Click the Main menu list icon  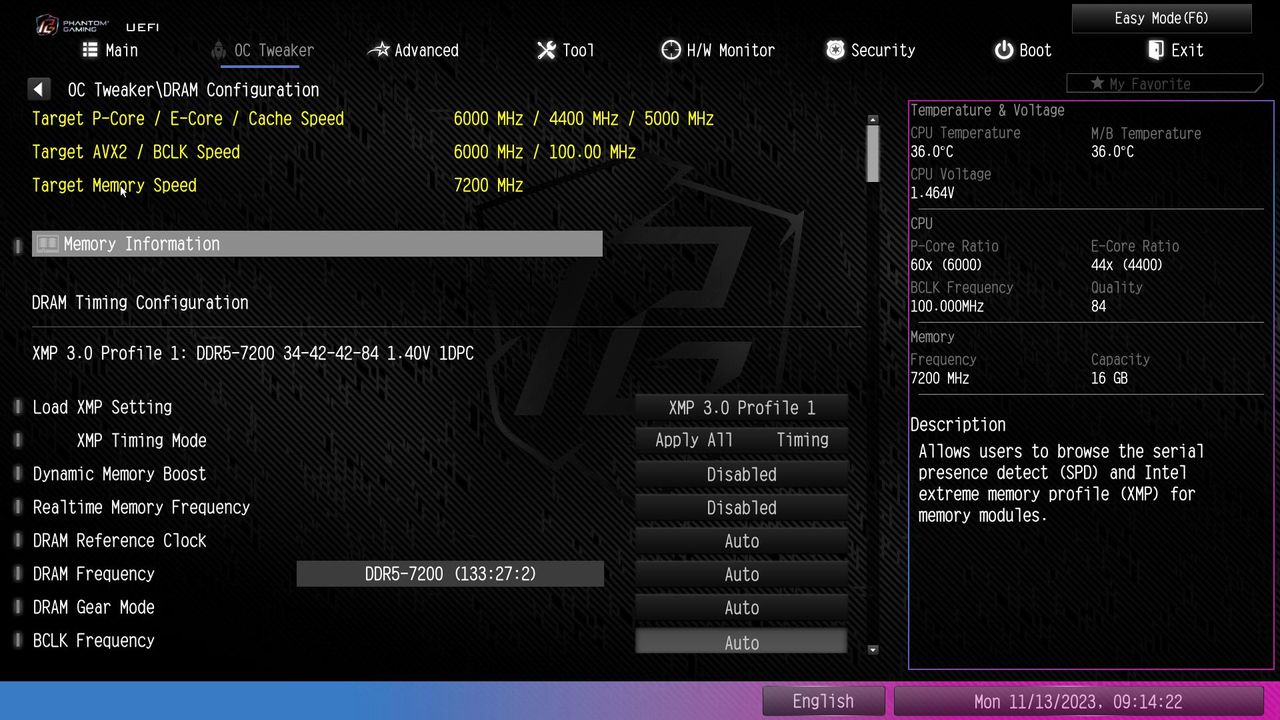point(90,50)
